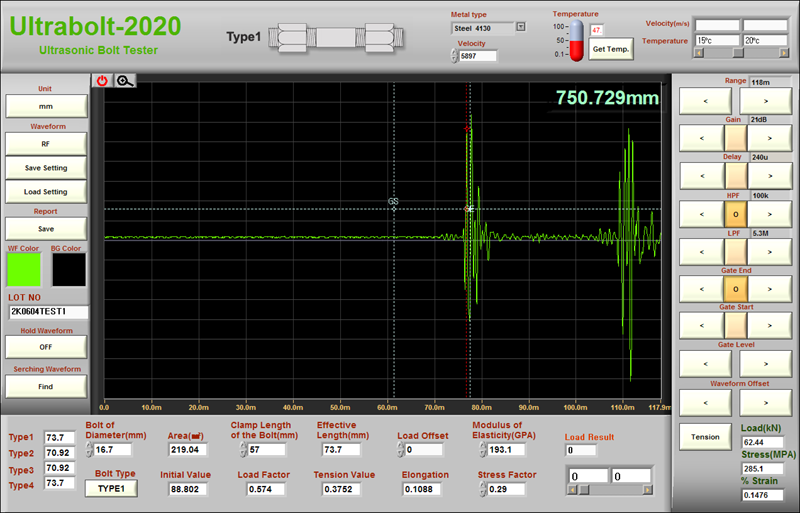
Task: Toggle the Gate End center O button
Action: pos(736,289)
